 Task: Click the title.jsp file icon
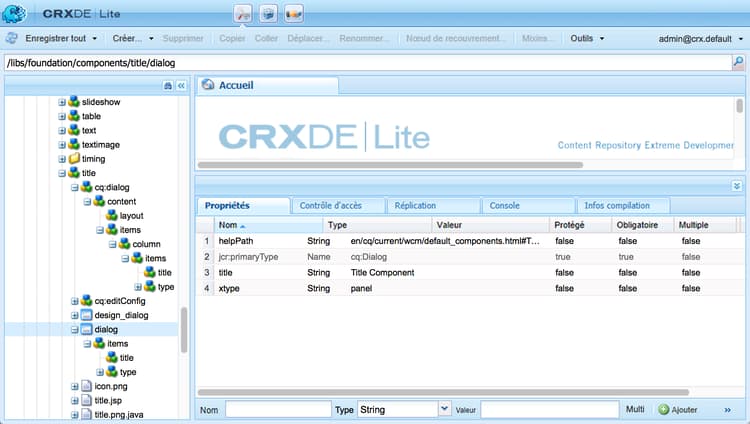click(x=87, y=400)
